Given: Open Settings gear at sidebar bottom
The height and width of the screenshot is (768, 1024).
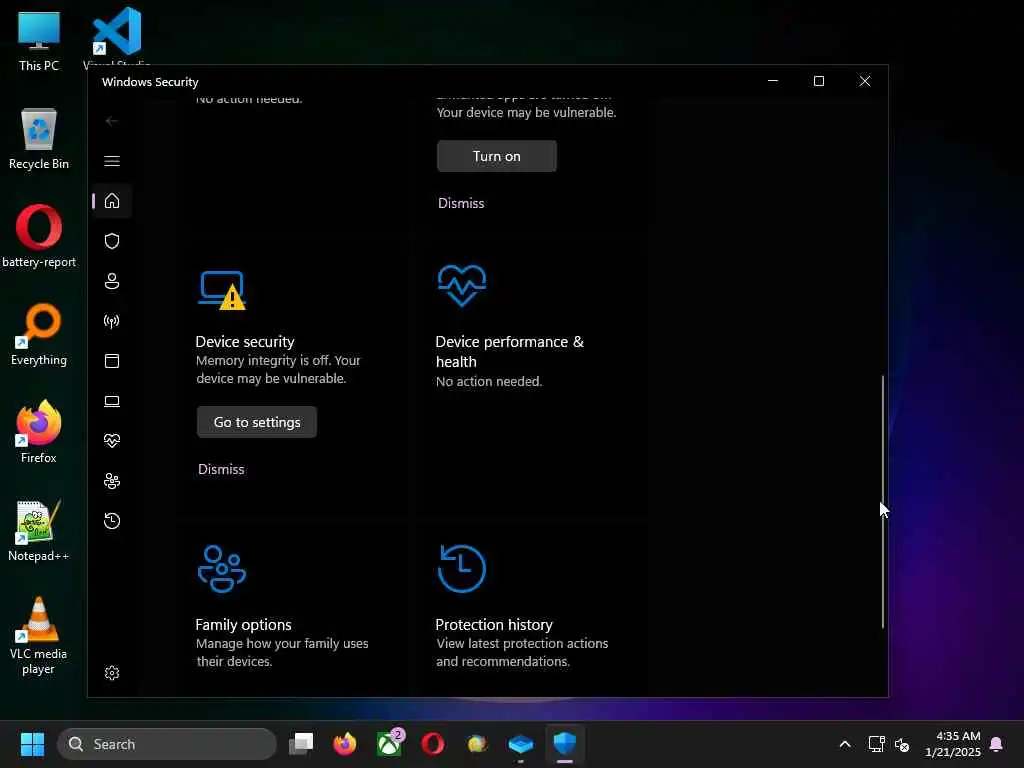Looking at the screenshot, I should [x=112, y=673].
